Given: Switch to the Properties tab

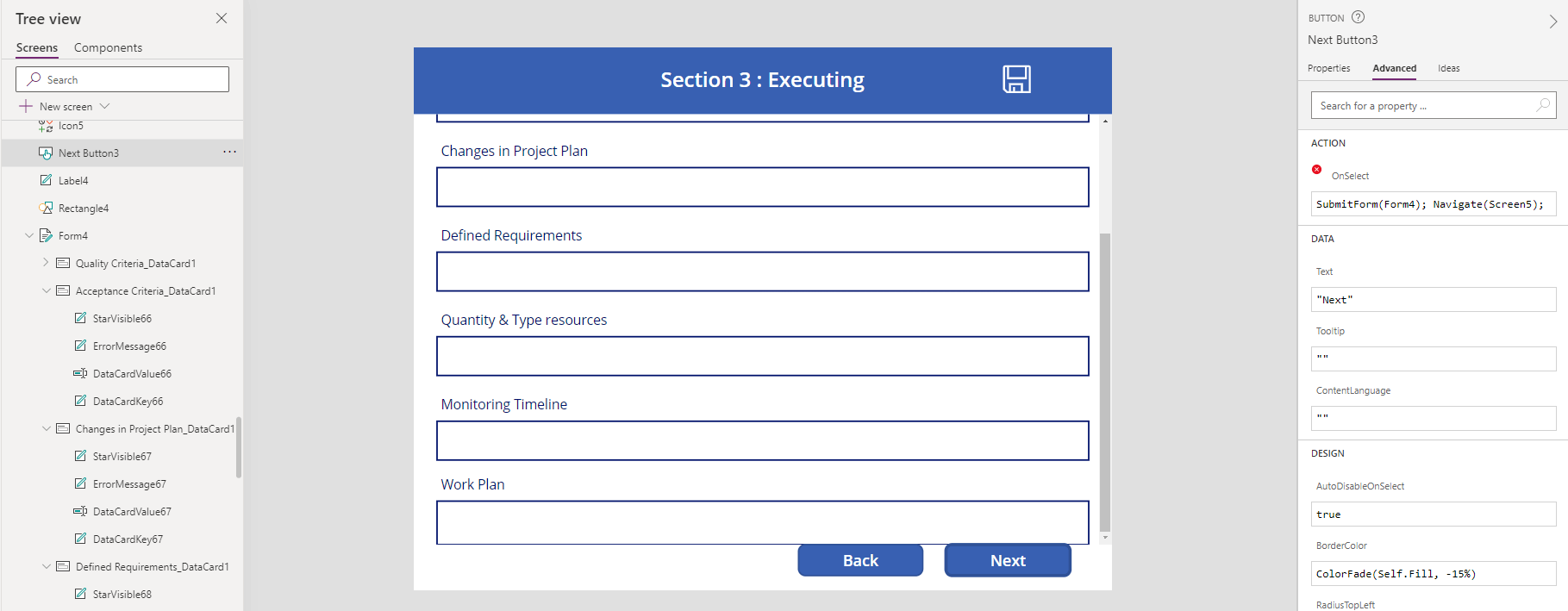Looking at the screenshot, I should point(1328,68).
